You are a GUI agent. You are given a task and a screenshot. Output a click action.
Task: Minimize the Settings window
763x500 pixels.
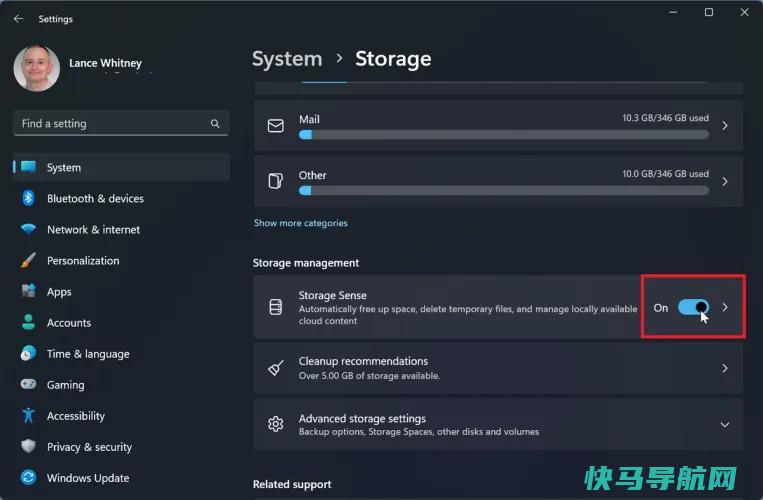pos(673,12)
